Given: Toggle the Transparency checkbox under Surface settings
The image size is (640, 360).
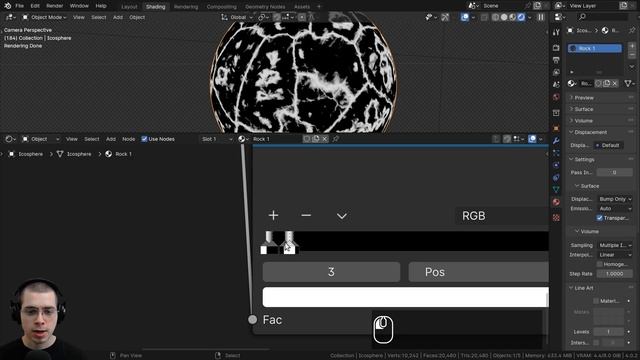Looking at the screenshot, I should 599,218.
